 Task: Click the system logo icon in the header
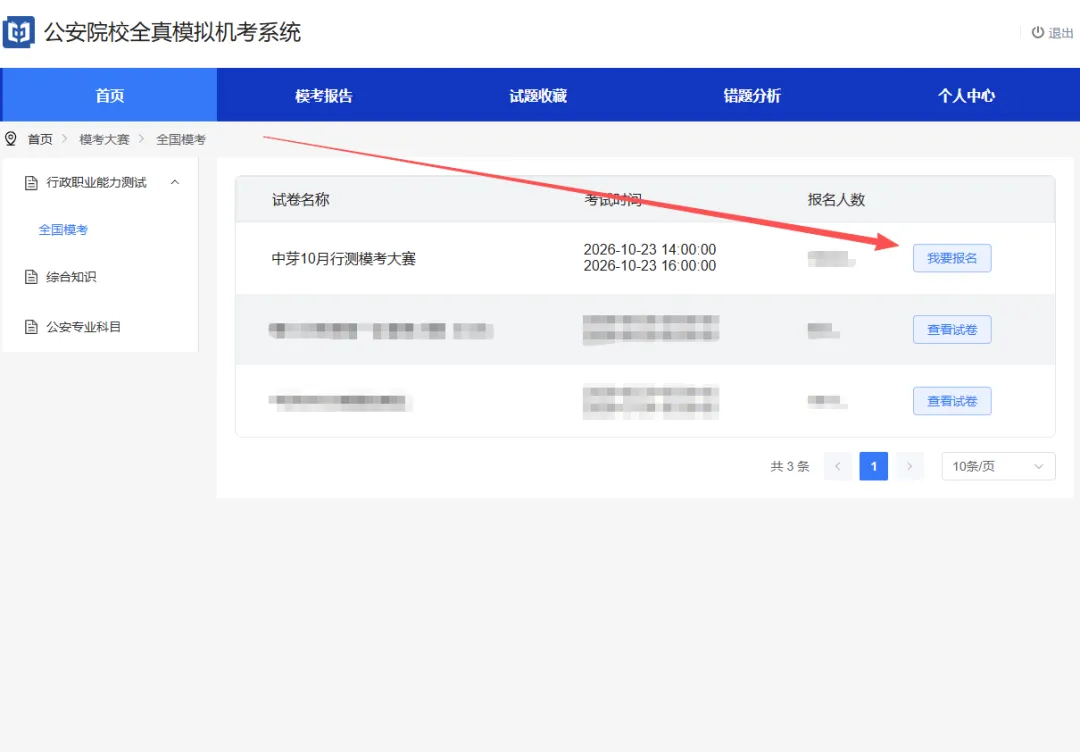(x=19, y=32)
